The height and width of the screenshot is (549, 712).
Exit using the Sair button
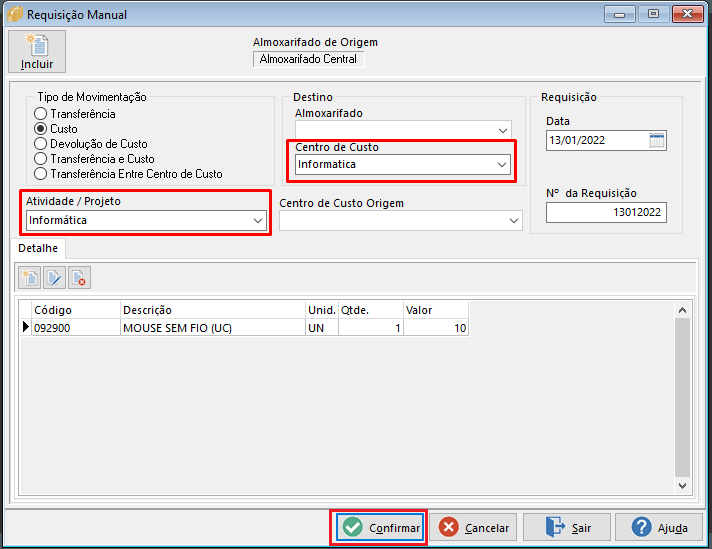[567, 528]
